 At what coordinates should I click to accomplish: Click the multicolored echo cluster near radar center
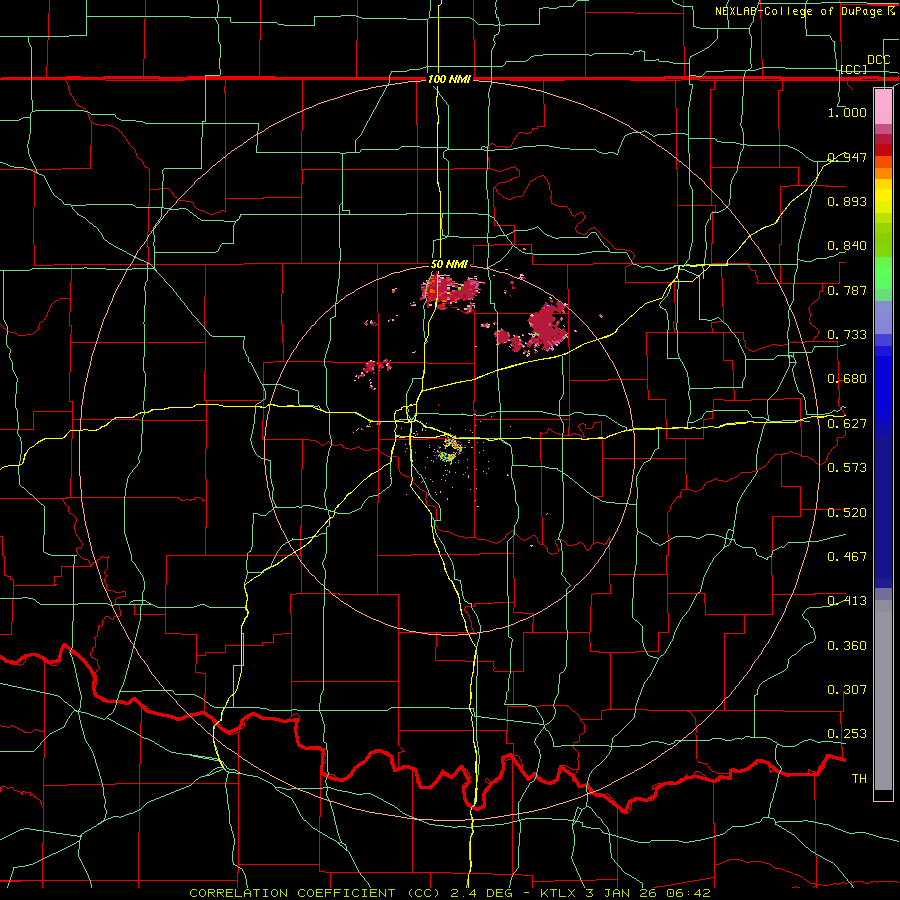pos(449,451)
